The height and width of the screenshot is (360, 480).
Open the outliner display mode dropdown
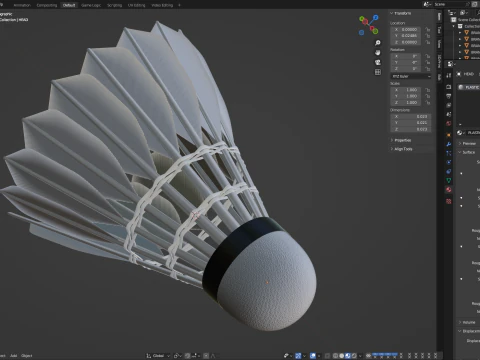coord(452,13)
